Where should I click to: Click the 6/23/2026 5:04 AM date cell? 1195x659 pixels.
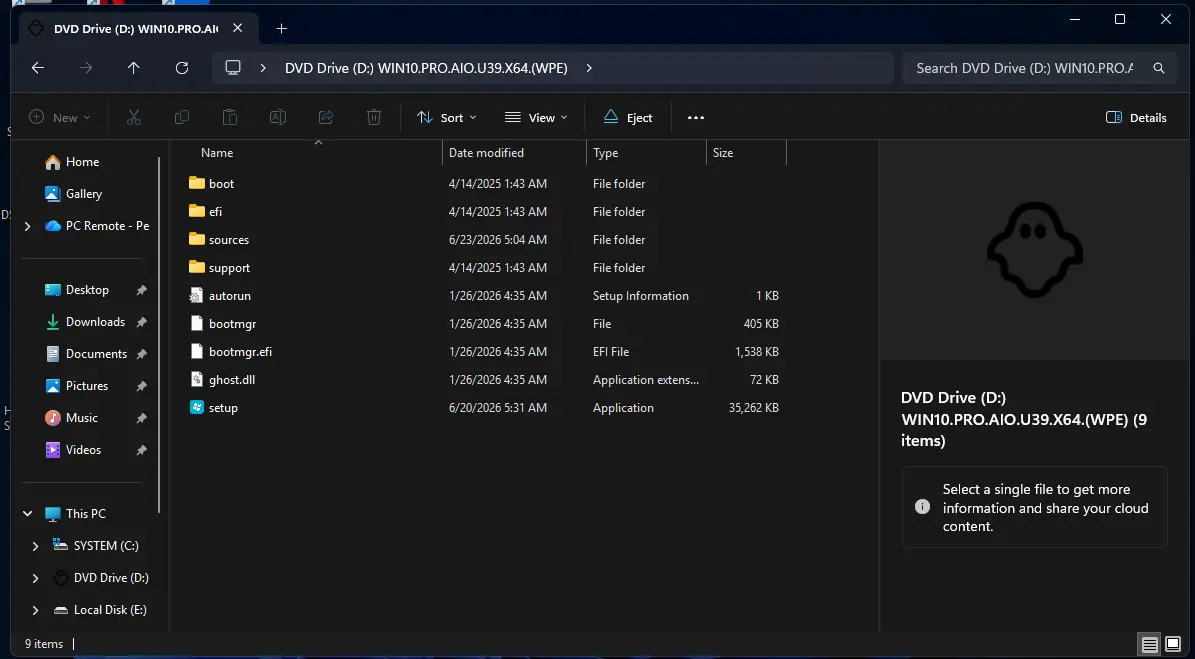[498, 240]
